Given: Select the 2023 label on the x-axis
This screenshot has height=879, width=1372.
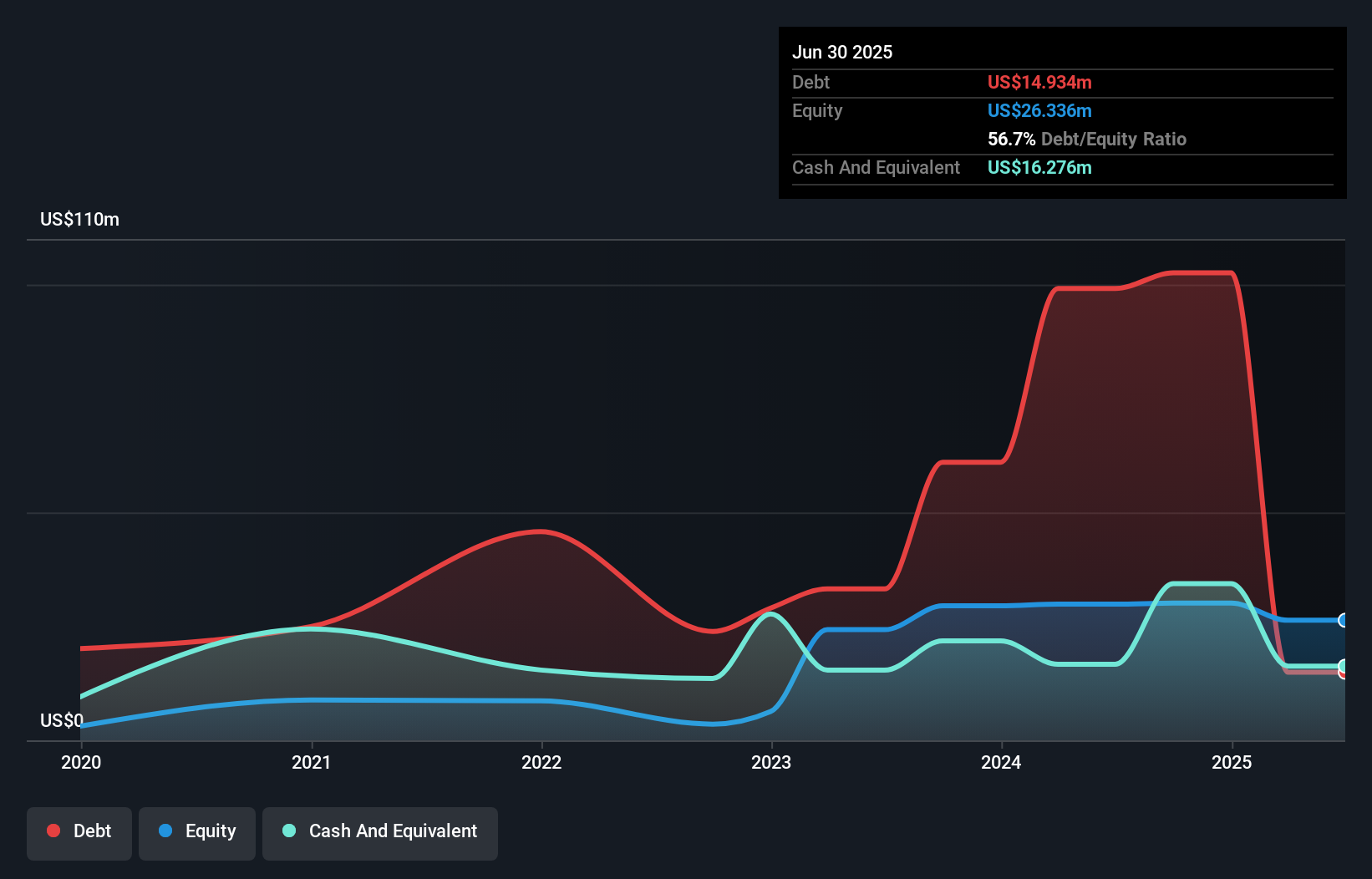Looking at the screenshot, I should [x=773, y=762].
